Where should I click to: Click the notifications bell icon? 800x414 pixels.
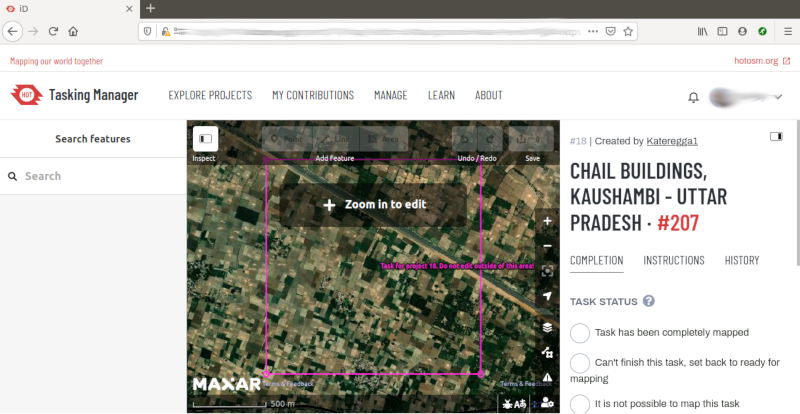point(693,97)
